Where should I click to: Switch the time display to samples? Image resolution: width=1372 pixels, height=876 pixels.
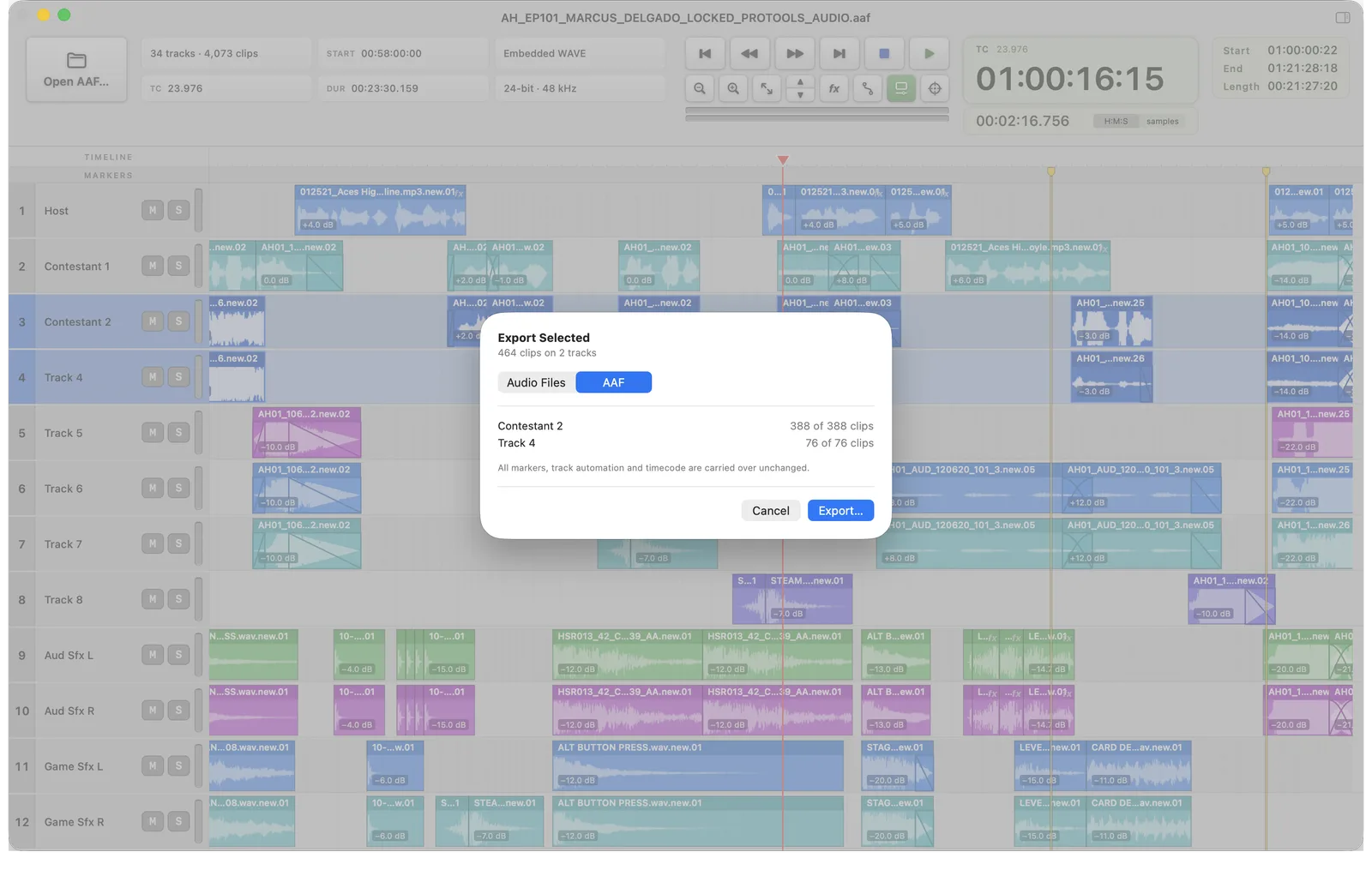pos(1162,122)
